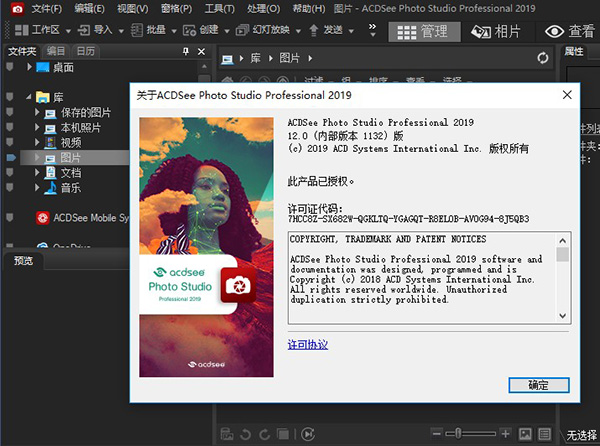The width and height of the screenshot is (600, 446).
Task: Select 视频 folder in tree
Action: 71,143
